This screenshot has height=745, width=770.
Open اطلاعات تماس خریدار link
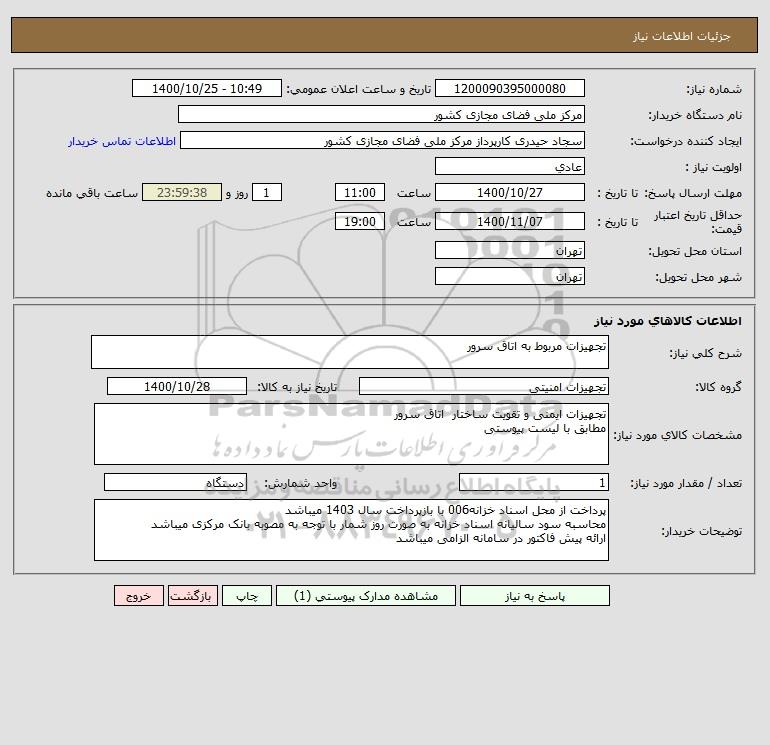tap(122, 141)
